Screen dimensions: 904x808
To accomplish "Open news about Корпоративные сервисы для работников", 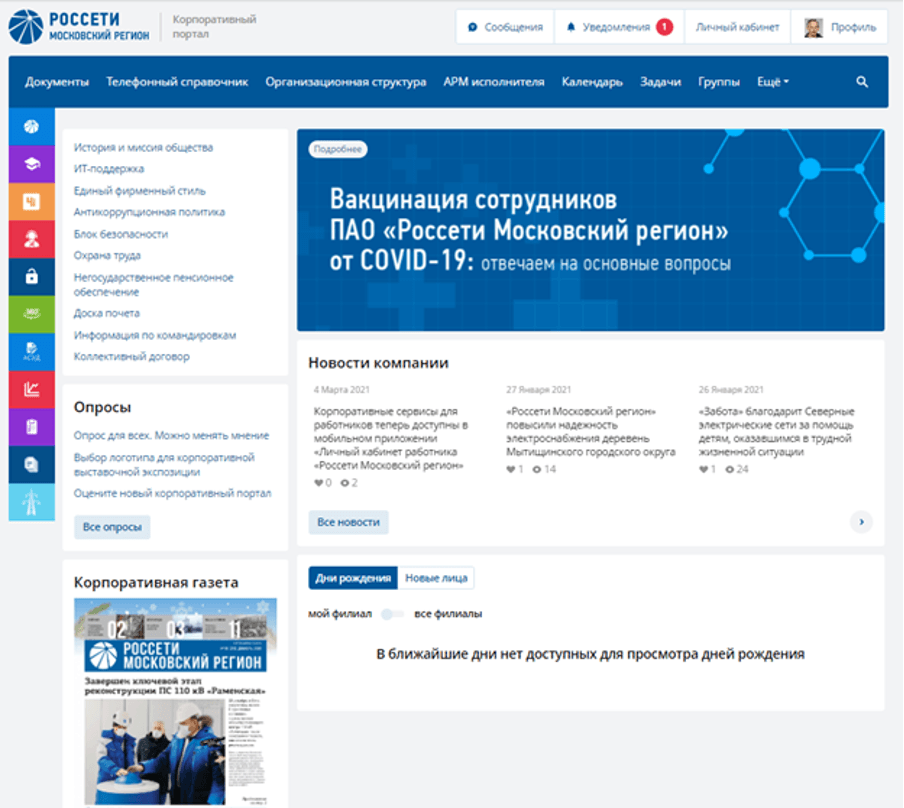I will pyautogui.click(x=391, y=438).
